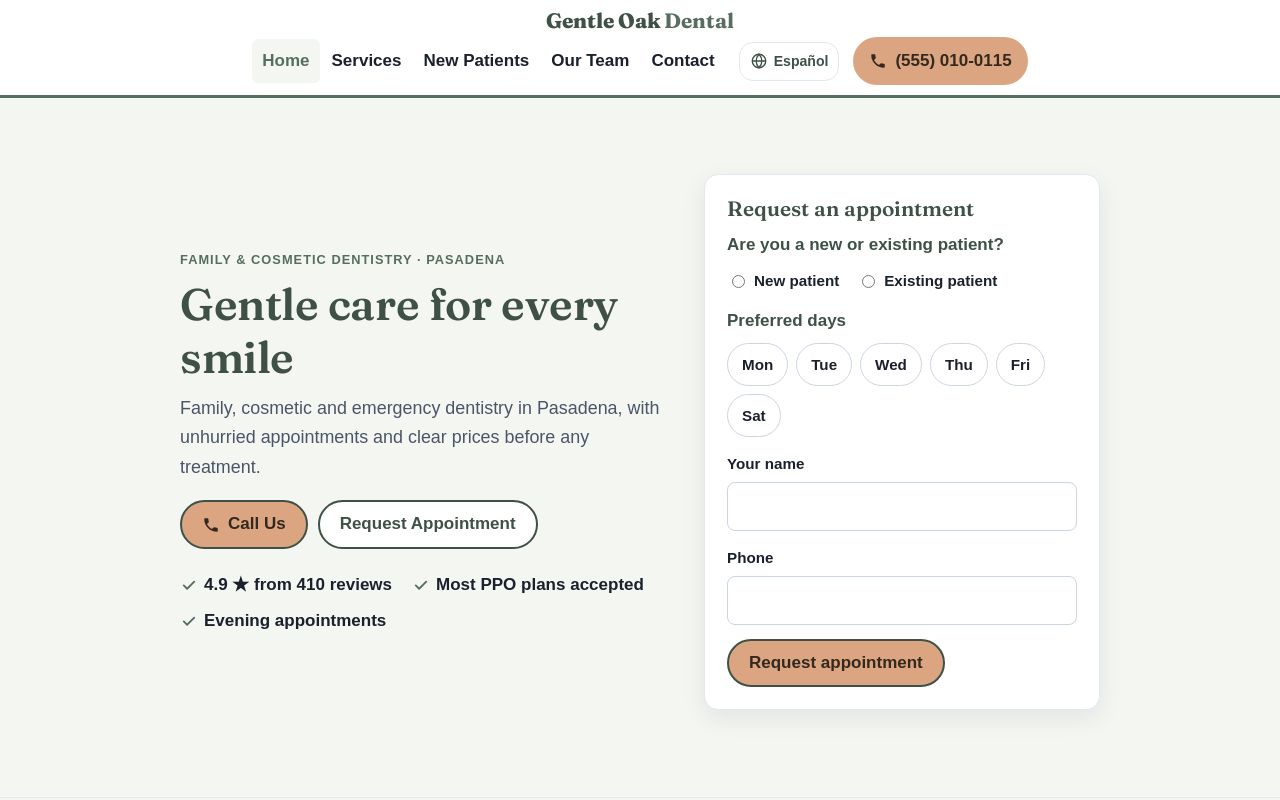This screenshot has height=800, width=1280.
Task: Click the 'Request an appointment' form title
Action: point(850,209)
